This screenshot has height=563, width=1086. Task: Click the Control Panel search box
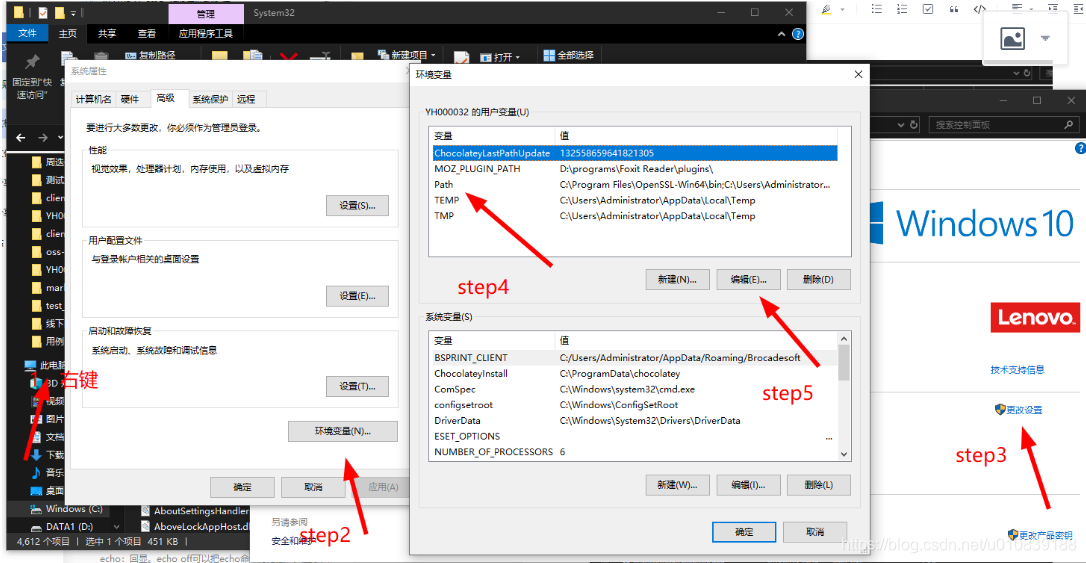1004,125
